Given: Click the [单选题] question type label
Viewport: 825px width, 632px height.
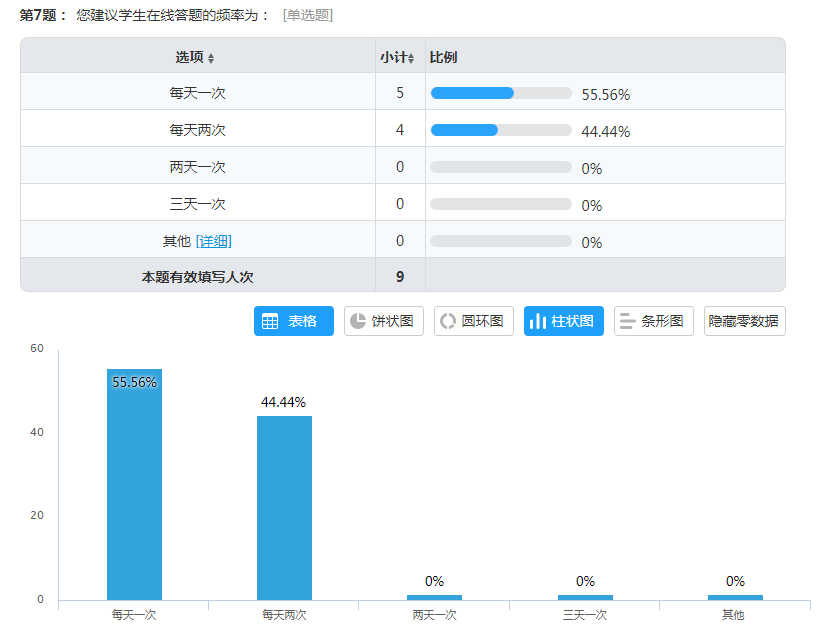Looking at the screenshot, I should point(308,15).
